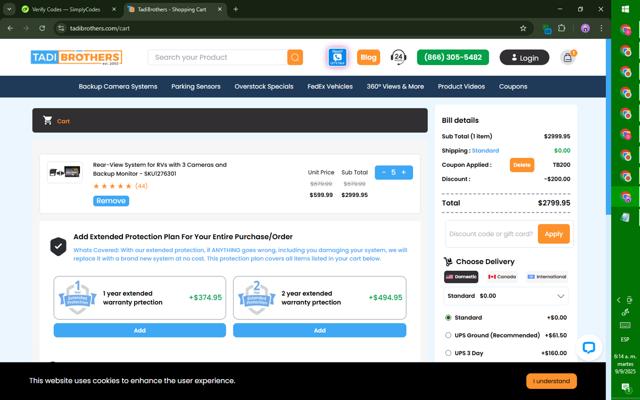Screen dimensions: 640x400
Task: Open the Chrome extensions puzzle icon
Action: pos(562,28)
